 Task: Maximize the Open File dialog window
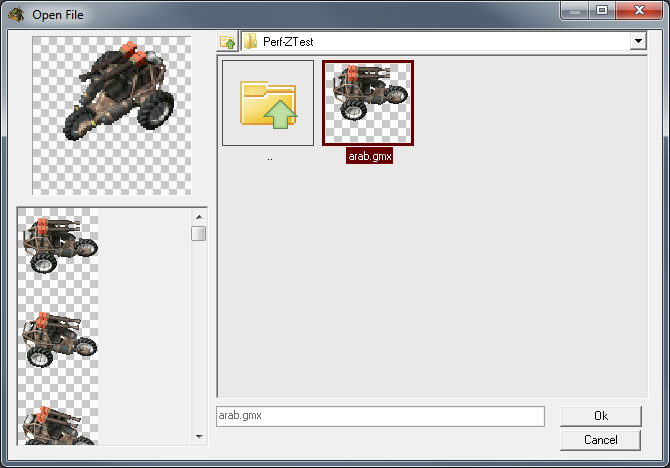point(602,10)
